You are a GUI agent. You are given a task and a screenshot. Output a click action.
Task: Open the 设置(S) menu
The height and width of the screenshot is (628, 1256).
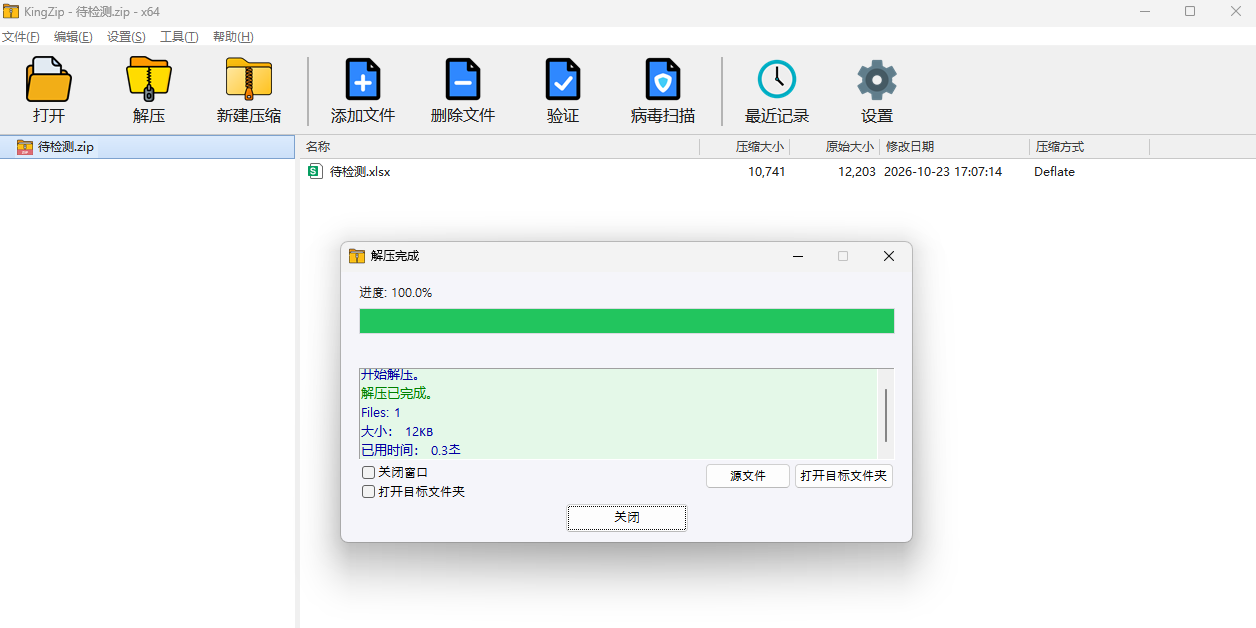click(126, 37)
